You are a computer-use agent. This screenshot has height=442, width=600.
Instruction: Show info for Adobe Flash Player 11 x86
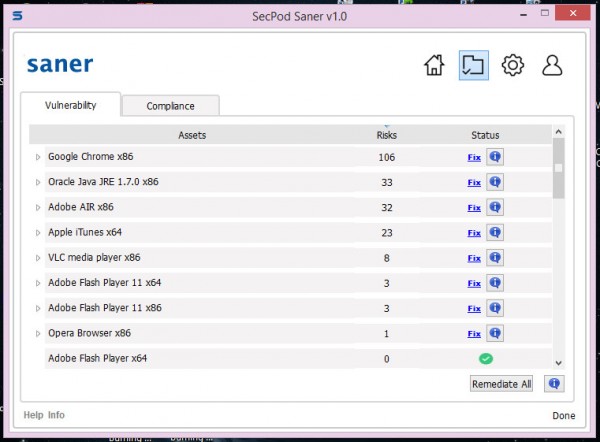click(x=495, y=308)
